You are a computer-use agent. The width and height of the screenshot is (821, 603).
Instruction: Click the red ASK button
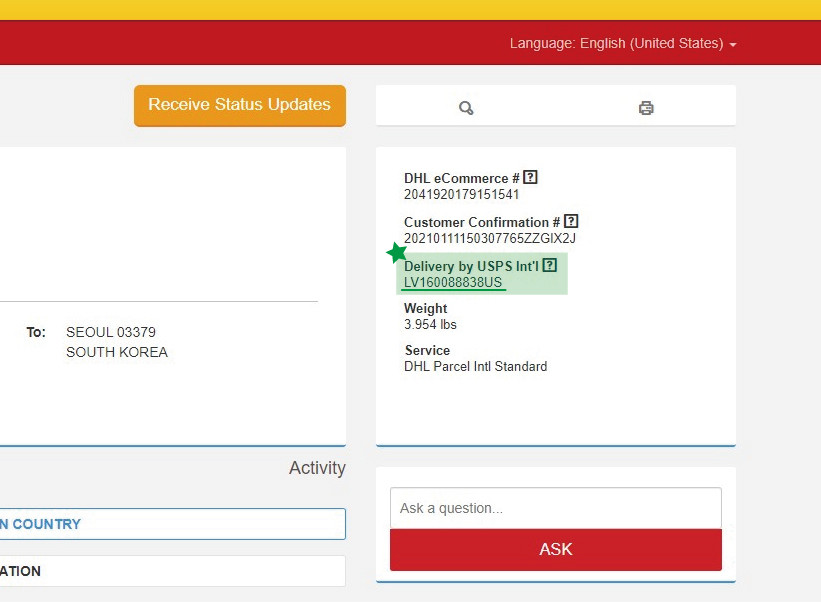click(556, 550)
